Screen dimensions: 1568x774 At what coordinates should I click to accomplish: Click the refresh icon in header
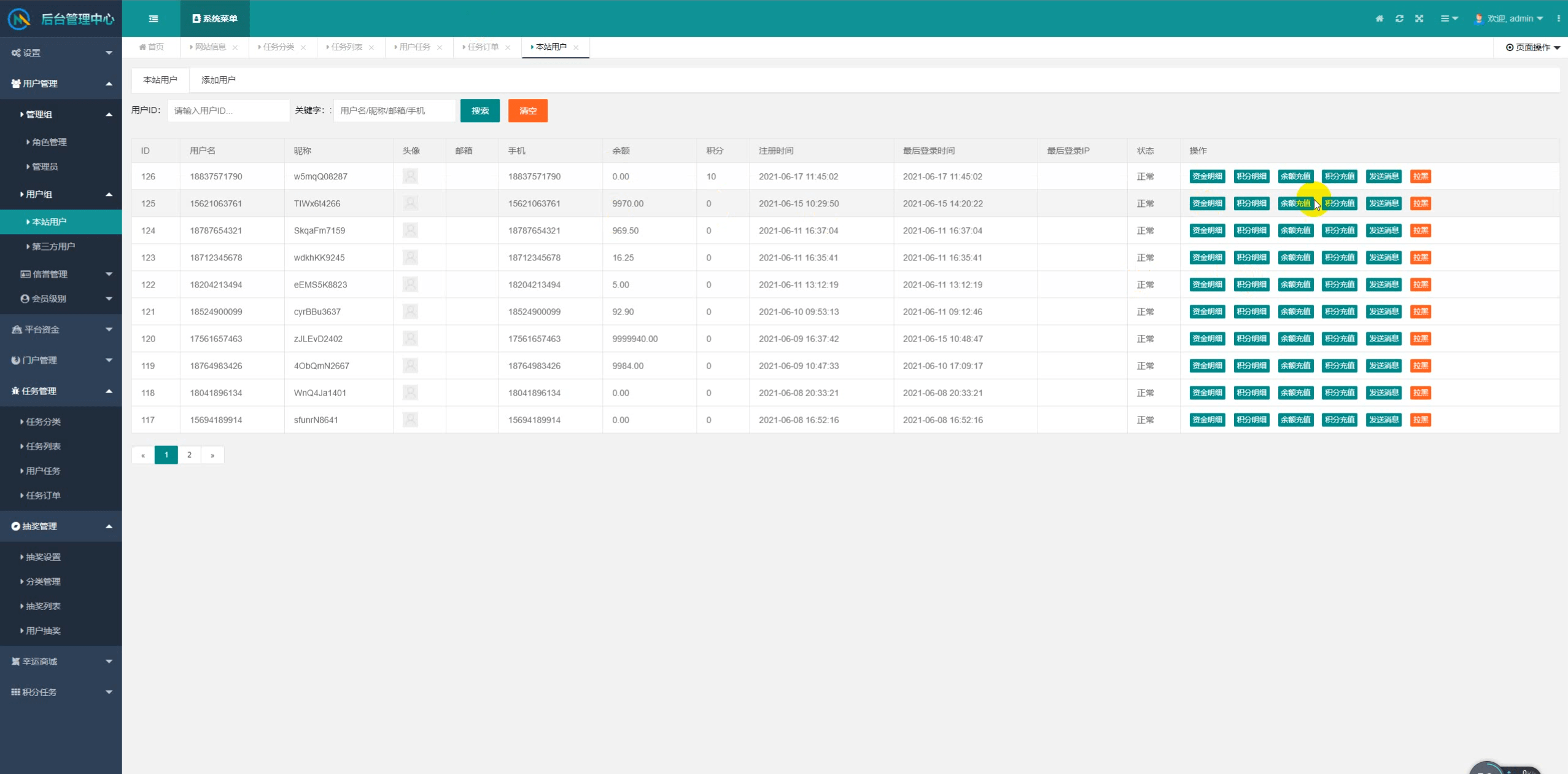point(1399,18)
